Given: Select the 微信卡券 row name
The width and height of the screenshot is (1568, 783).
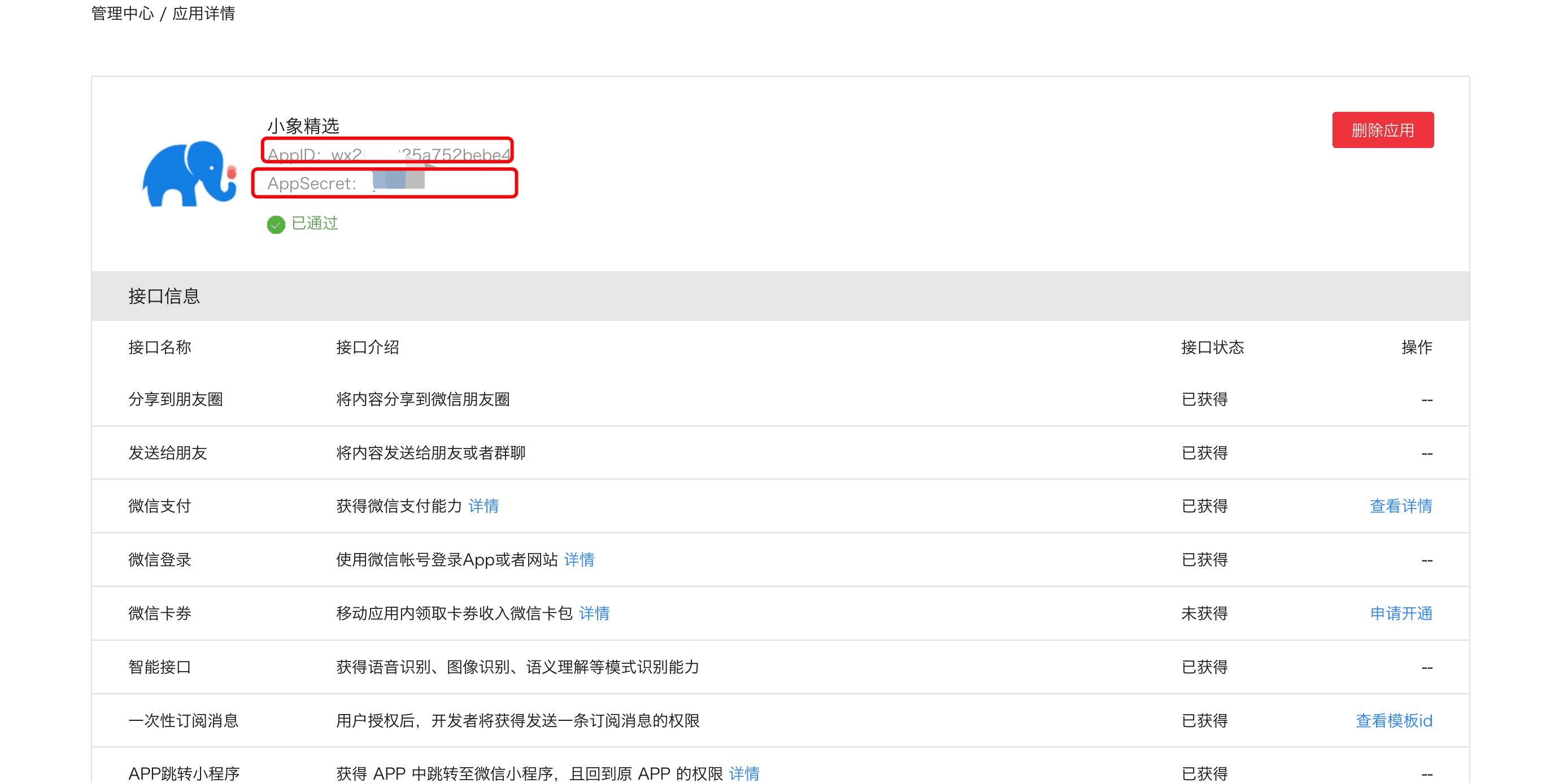Looking at the screenshot, I should pyautogui.click(x=159, y=613).
